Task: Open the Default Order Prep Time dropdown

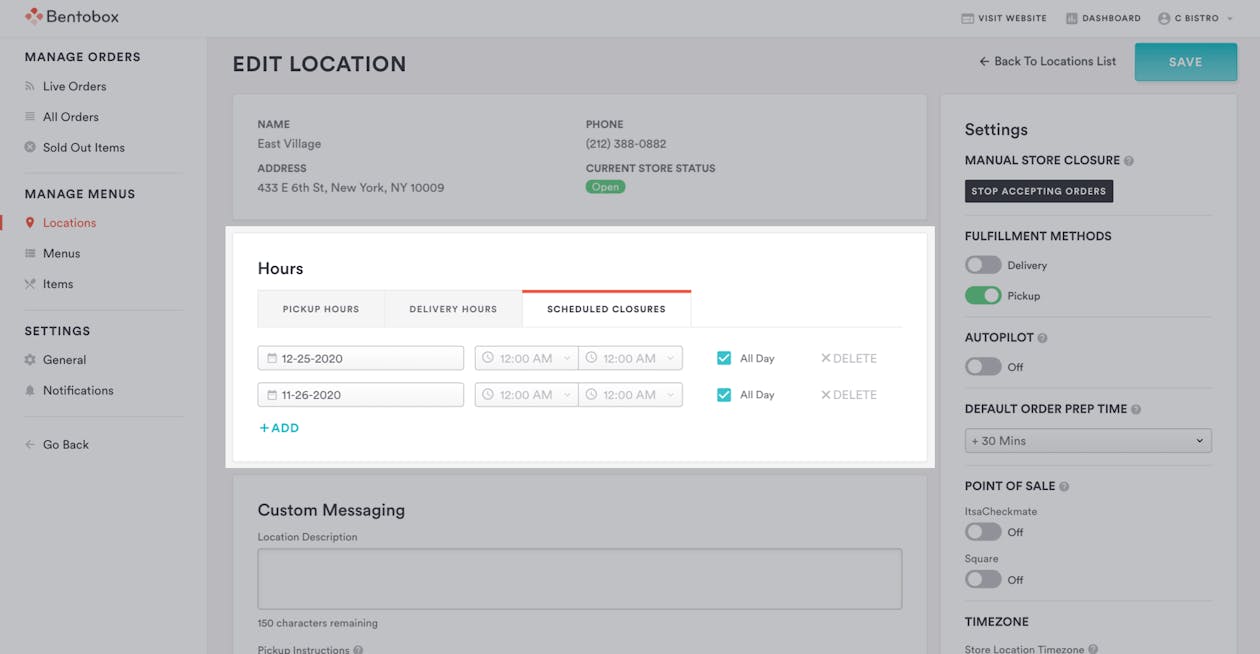Action: pos(1088,441)
